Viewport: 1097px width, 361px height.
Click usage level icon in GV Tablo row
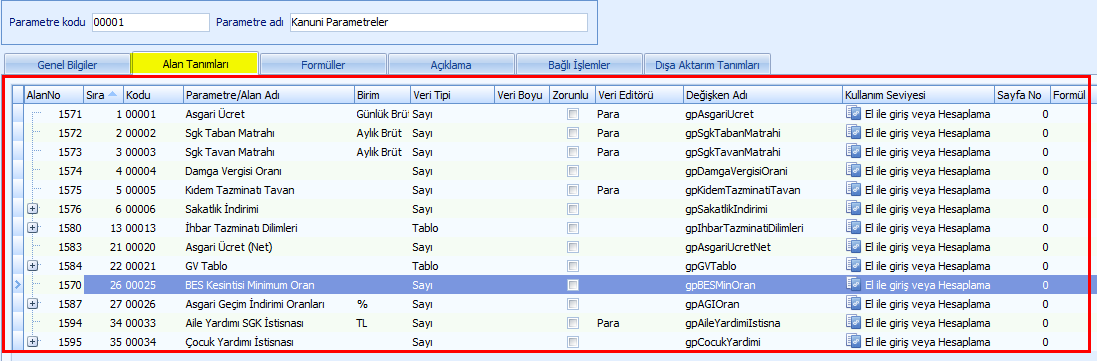pyautogui.click(x=853, y=265)
